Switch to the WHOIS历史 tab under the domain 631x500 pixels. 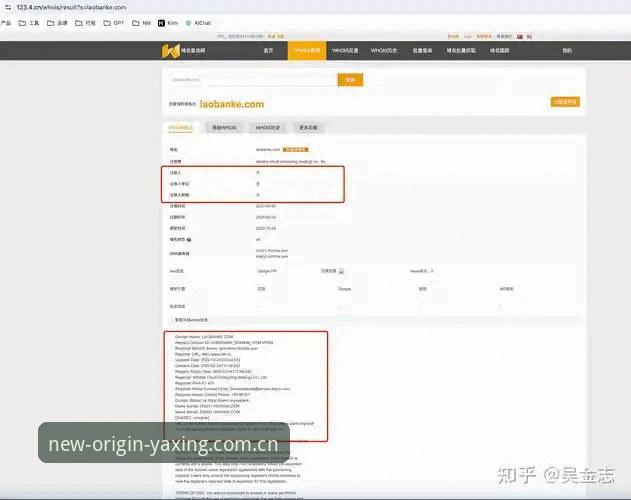(x=268, y=128)
